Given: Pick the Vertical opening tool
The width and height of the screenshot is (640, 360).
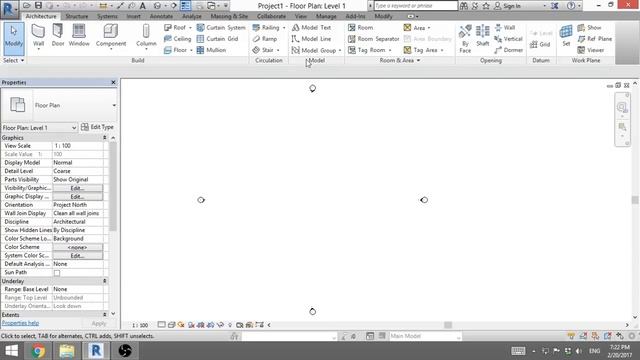Looking at the screenshot, I should 508,39.
